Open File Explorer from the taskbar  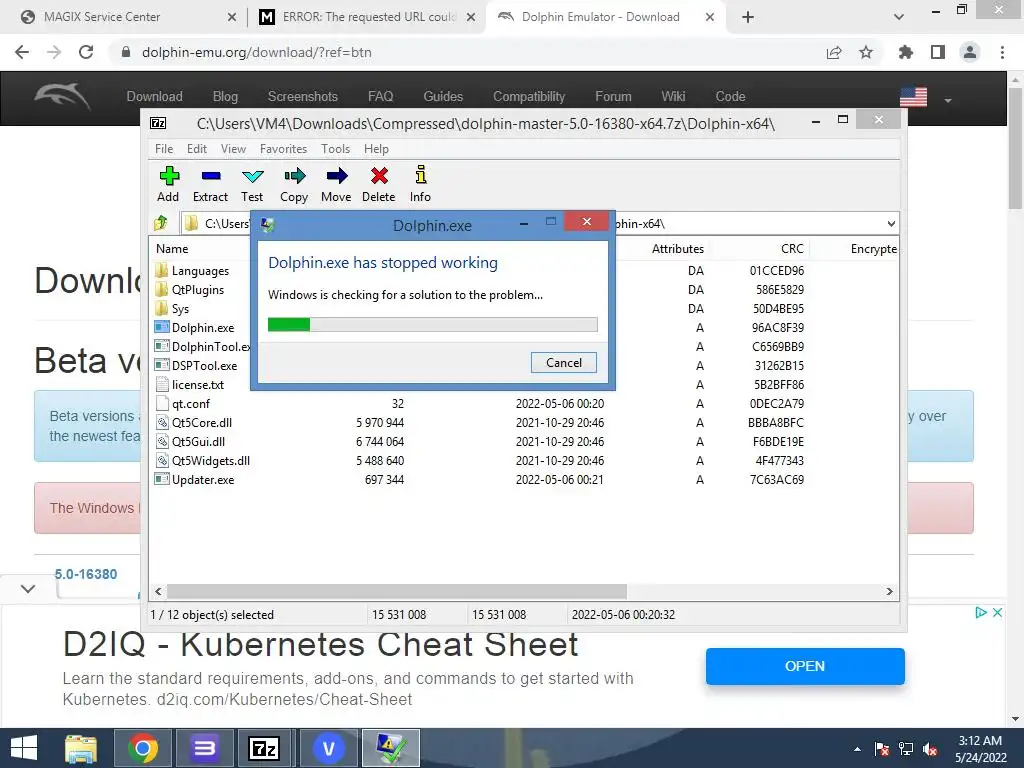[x=81, y=748]
